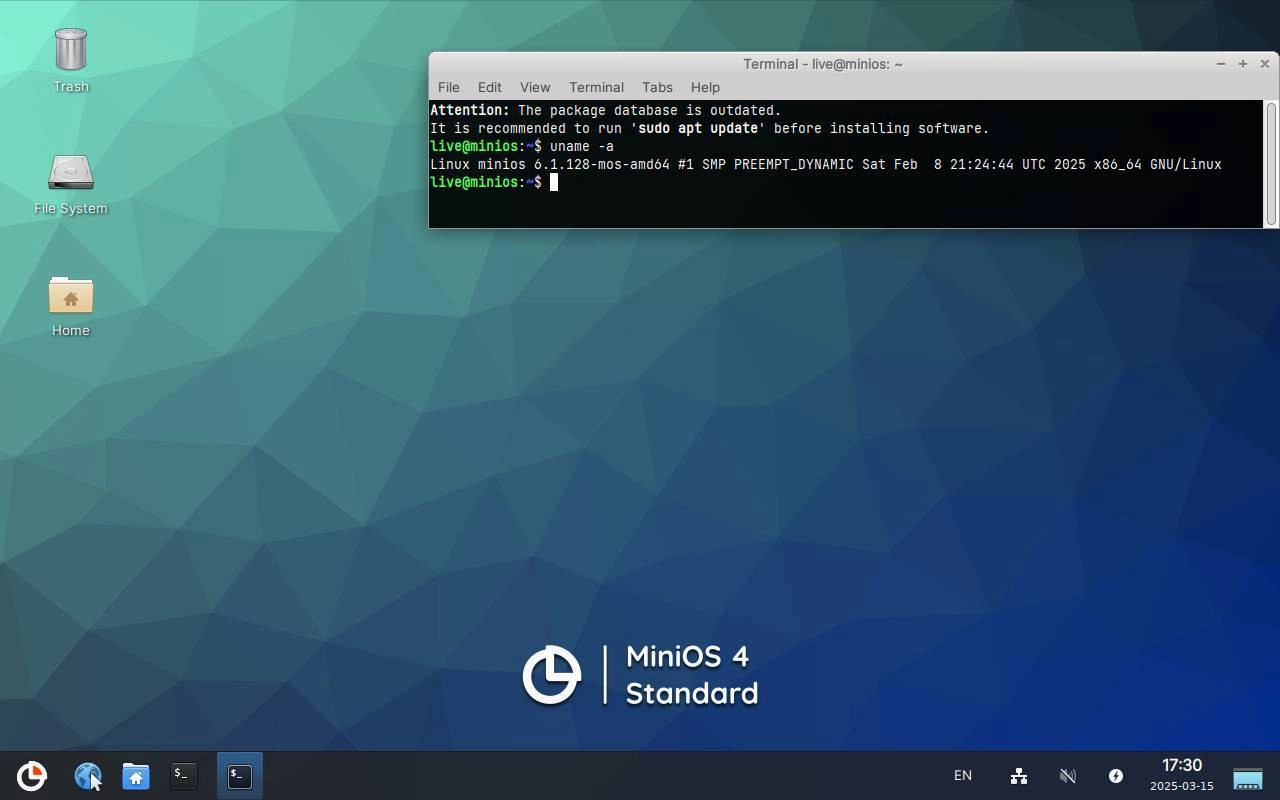This screenshot has height=800, width=1280.
Task: Open the file manager from the panel
Action: coord(136,776)
